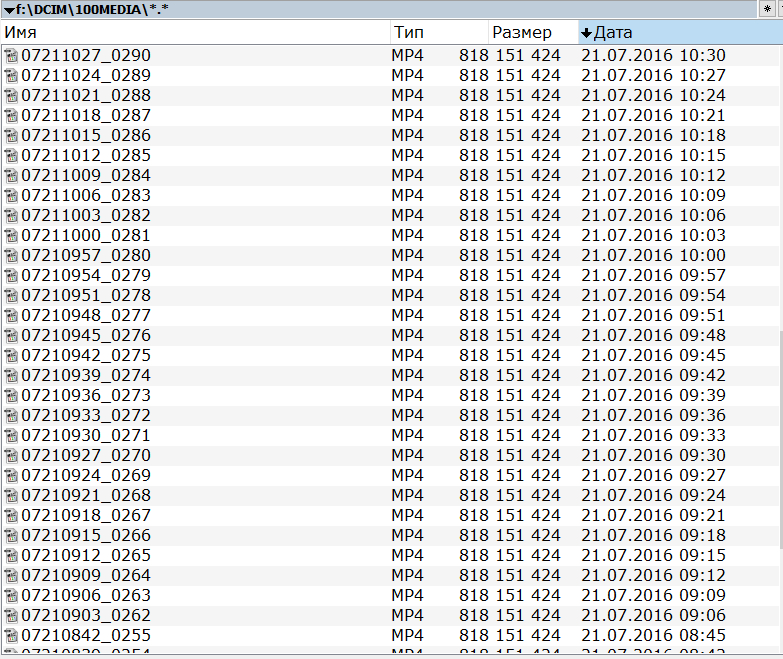
Task: Select file 07210957_0280
Action: coord(86,256)
